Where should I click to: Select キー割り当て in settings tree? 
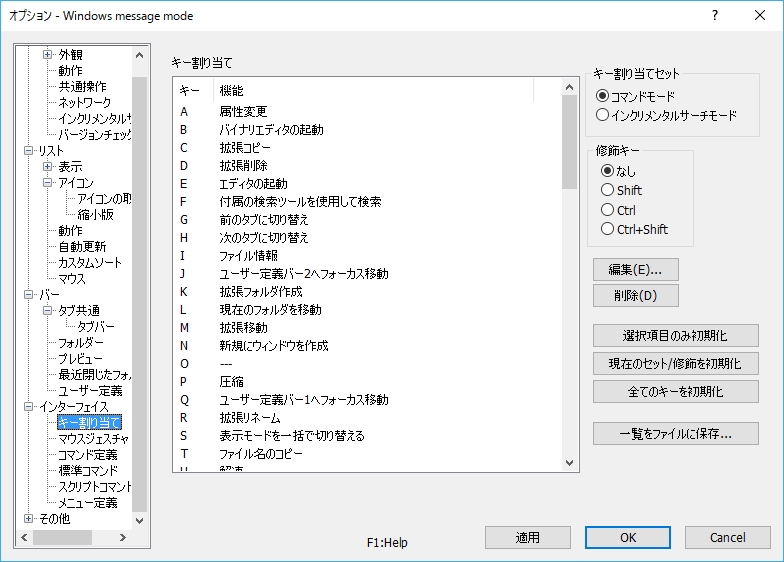[x=89, y=422]
